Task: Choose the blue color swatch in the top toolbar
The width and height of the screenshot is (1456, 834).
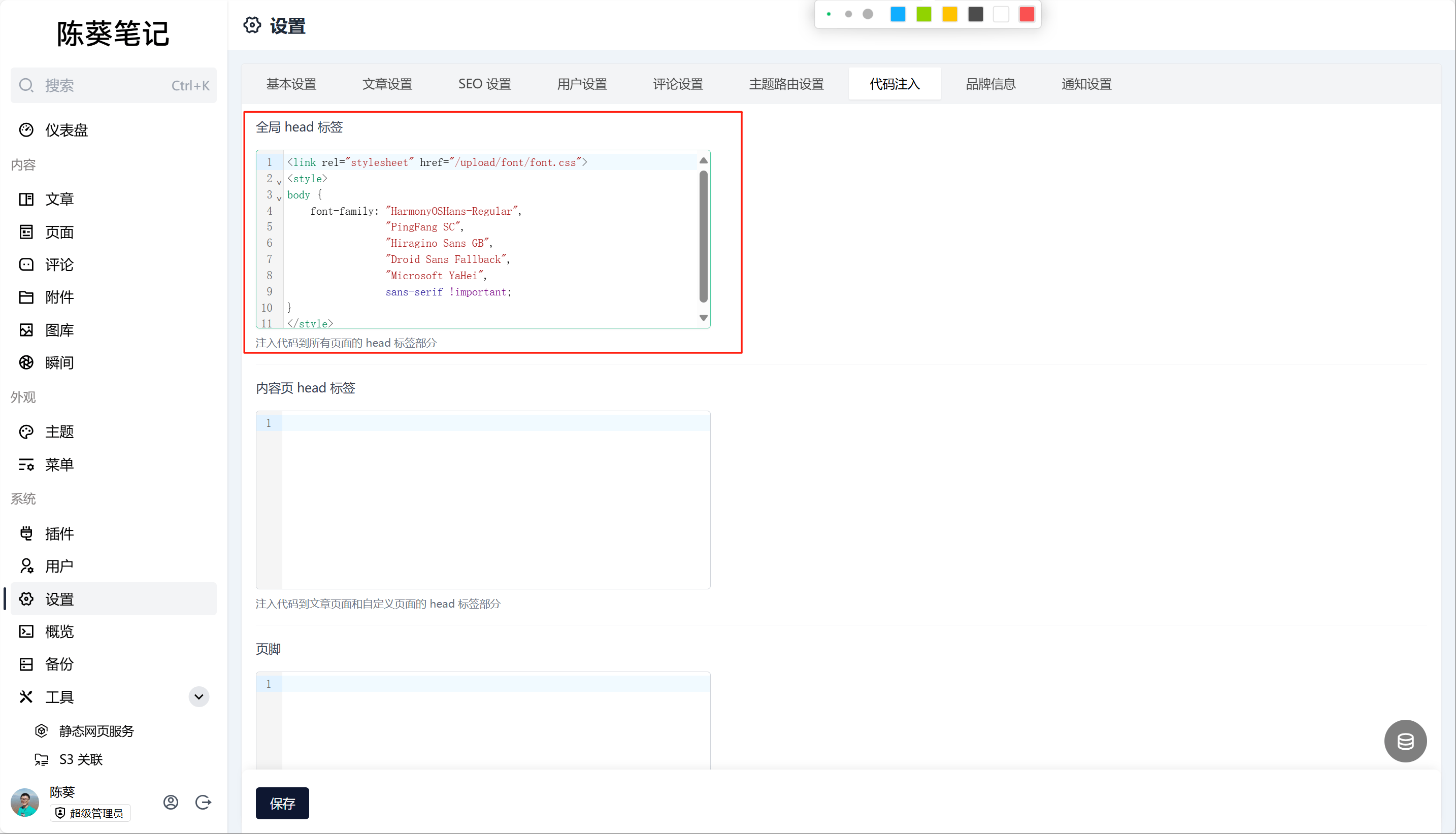Action: [x=898, y=14]
